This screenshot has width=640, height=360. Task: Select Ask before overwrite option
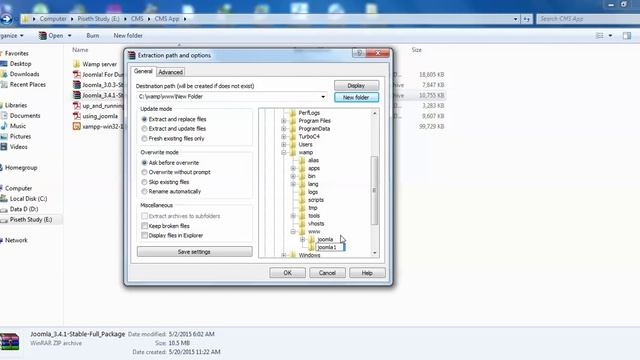pyautogui.click(x=144, y=162)
